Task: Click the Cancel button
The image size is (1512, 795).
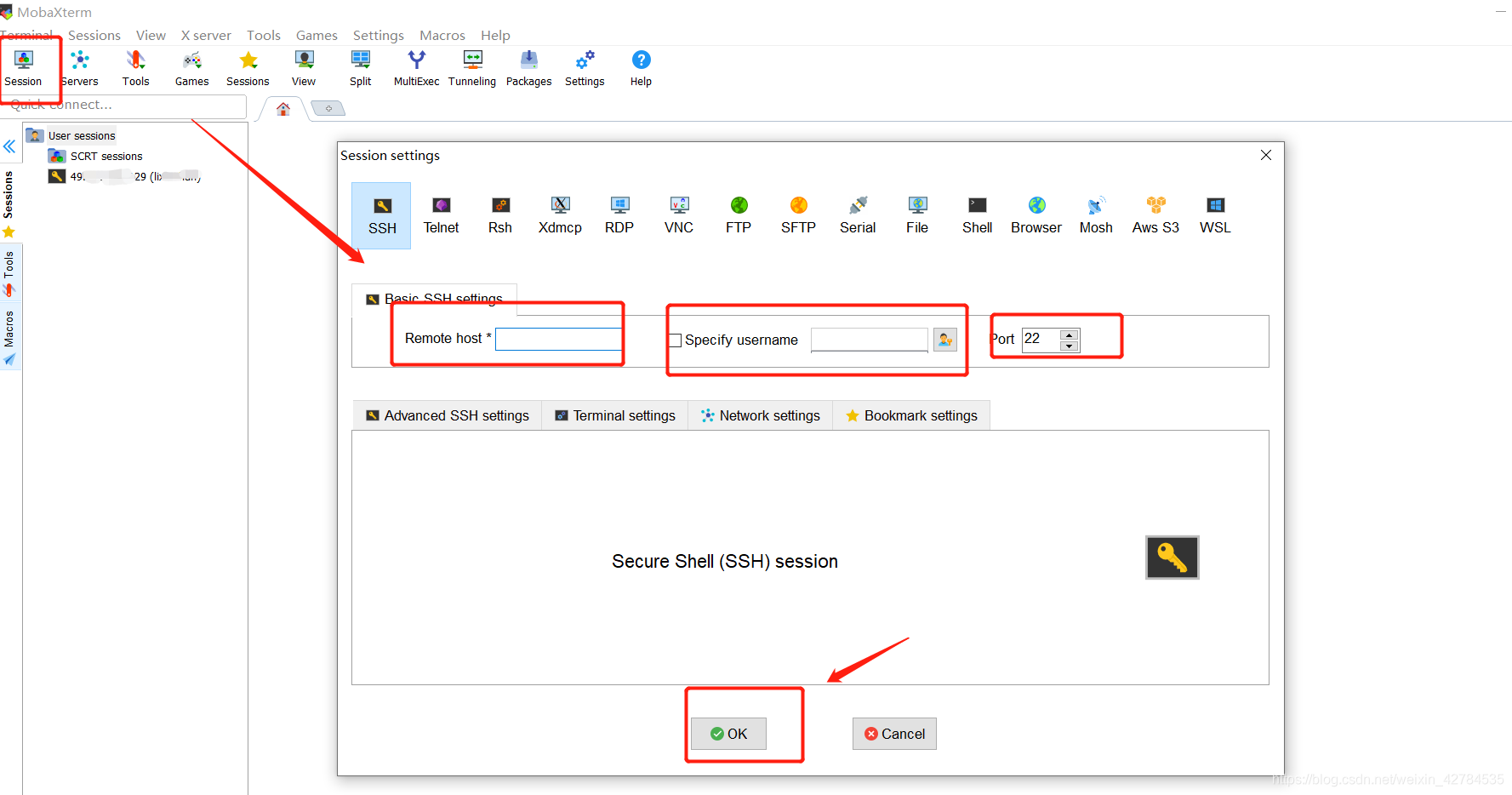Action: [894, 734]
